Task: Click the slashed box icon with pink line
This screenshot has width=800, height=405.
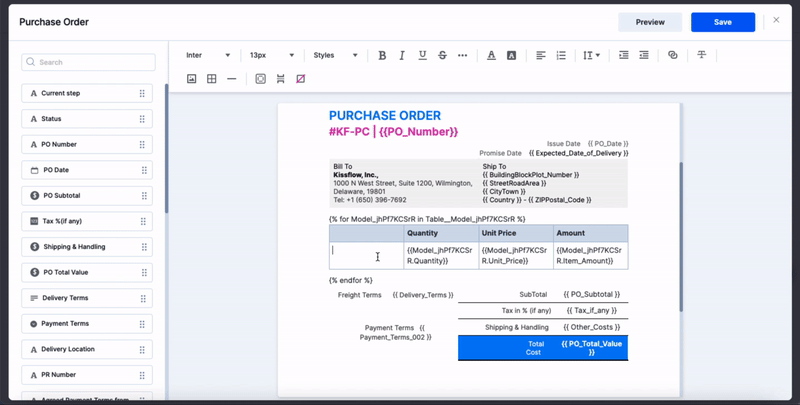Action: [301, 79]
